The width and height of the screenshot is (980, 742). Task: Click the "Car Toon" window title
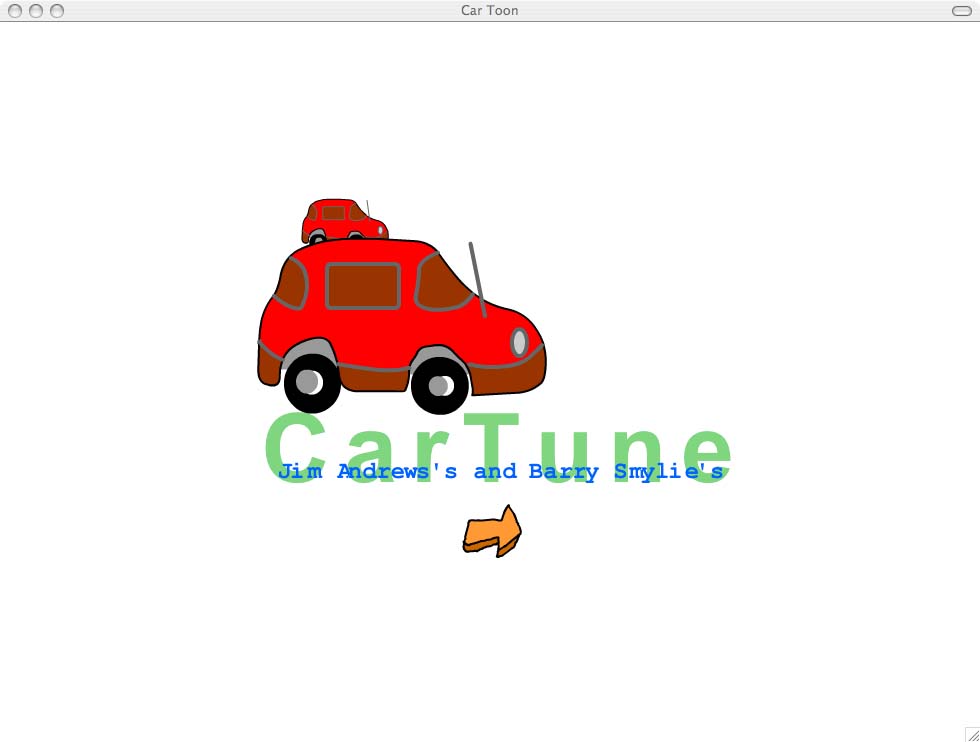(x=489, y=11)
